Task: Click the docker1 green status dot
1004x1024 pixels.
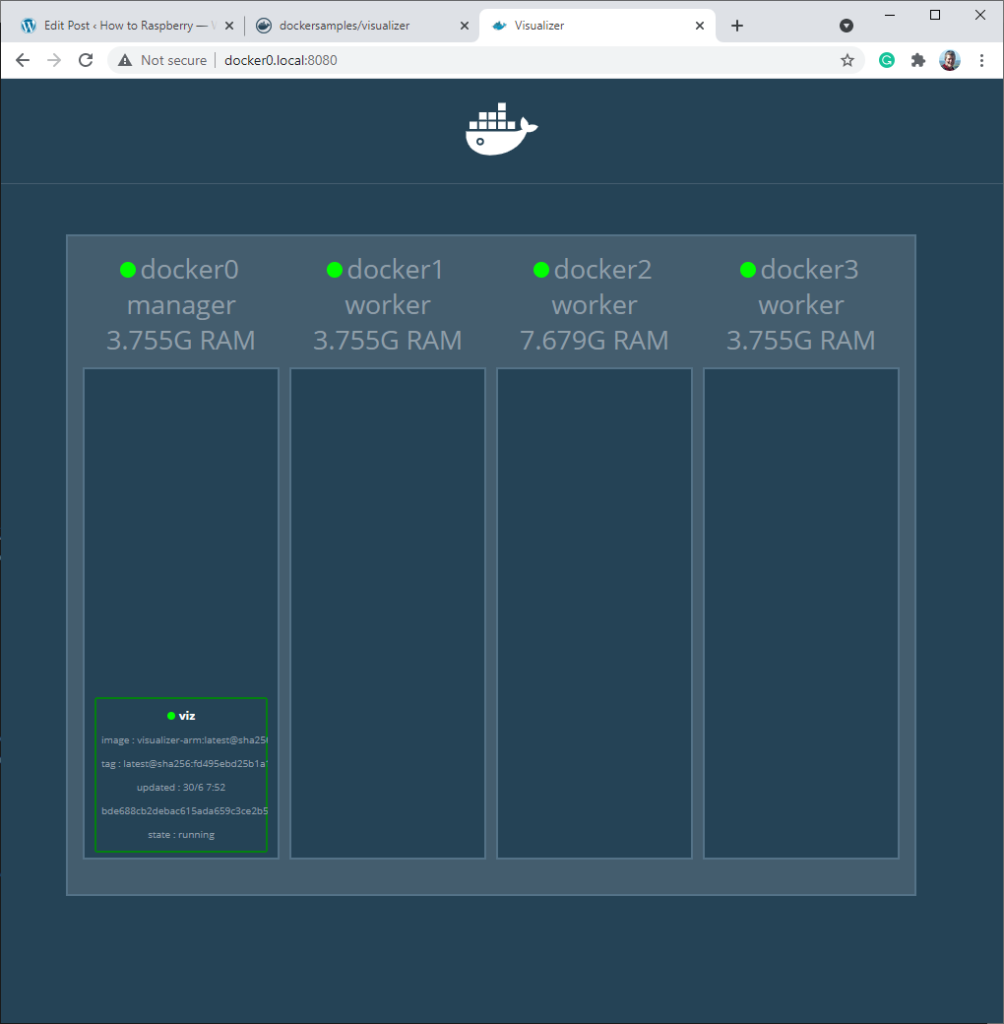Action: click(334, 270)
